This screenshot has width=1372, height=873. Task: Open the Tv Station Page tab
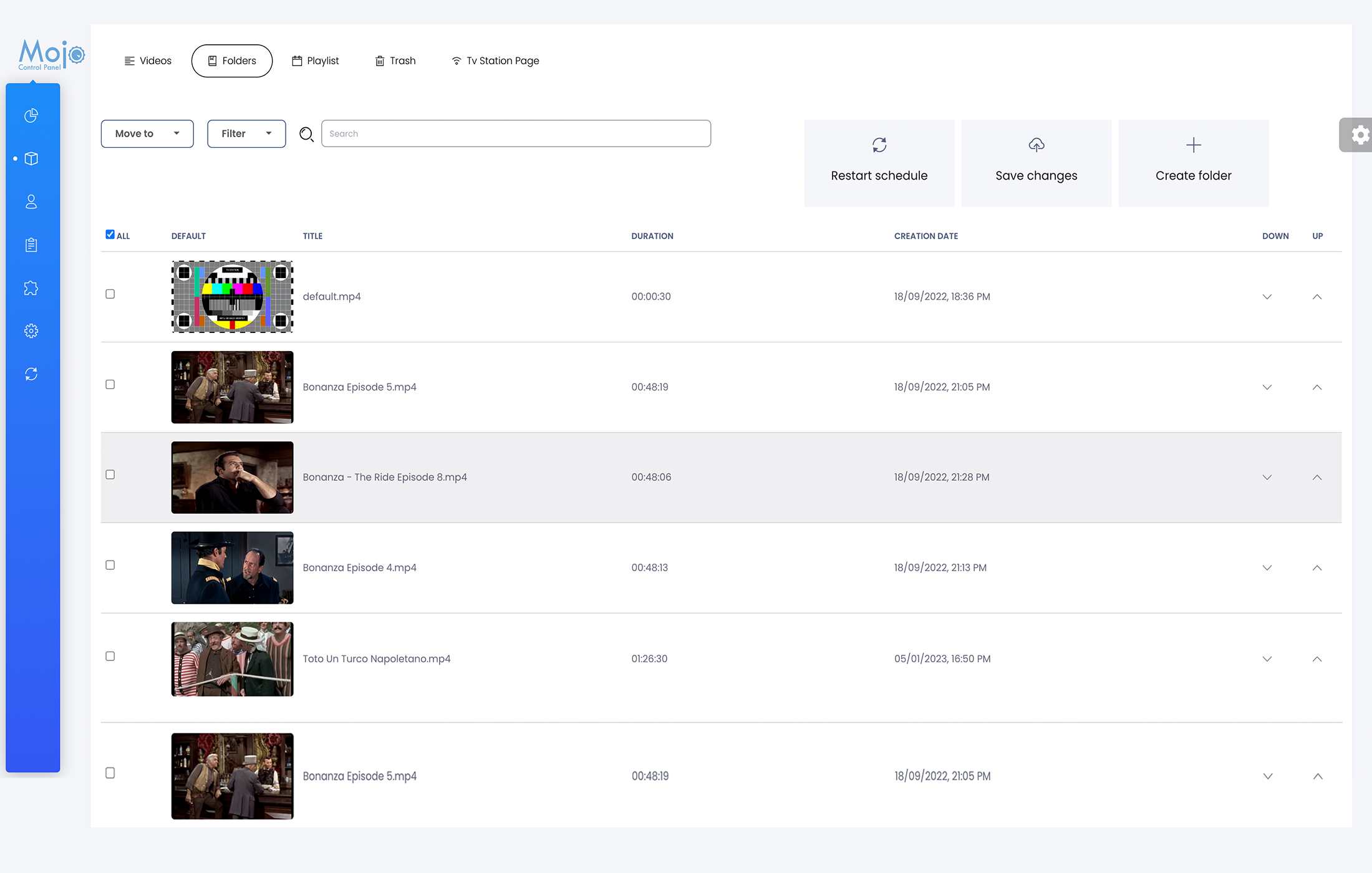(x=495, y=60)
